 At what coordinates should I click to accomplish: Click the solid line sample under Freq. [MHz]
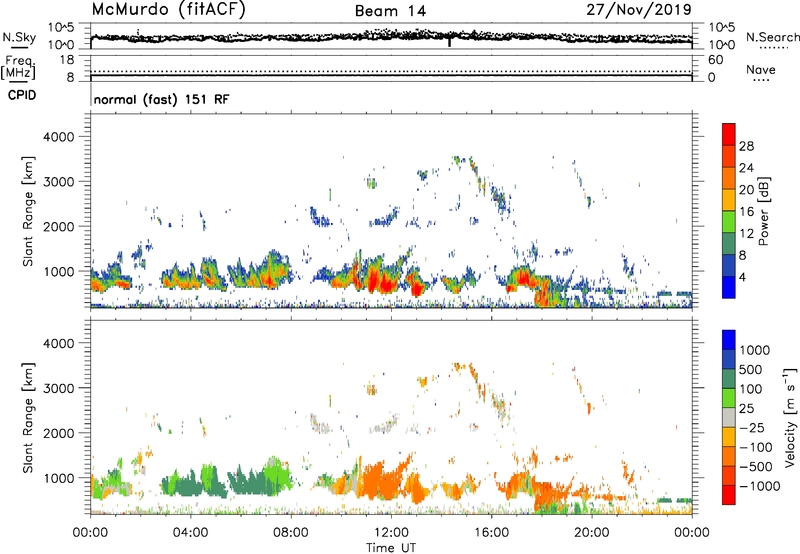tap(19, 81)
